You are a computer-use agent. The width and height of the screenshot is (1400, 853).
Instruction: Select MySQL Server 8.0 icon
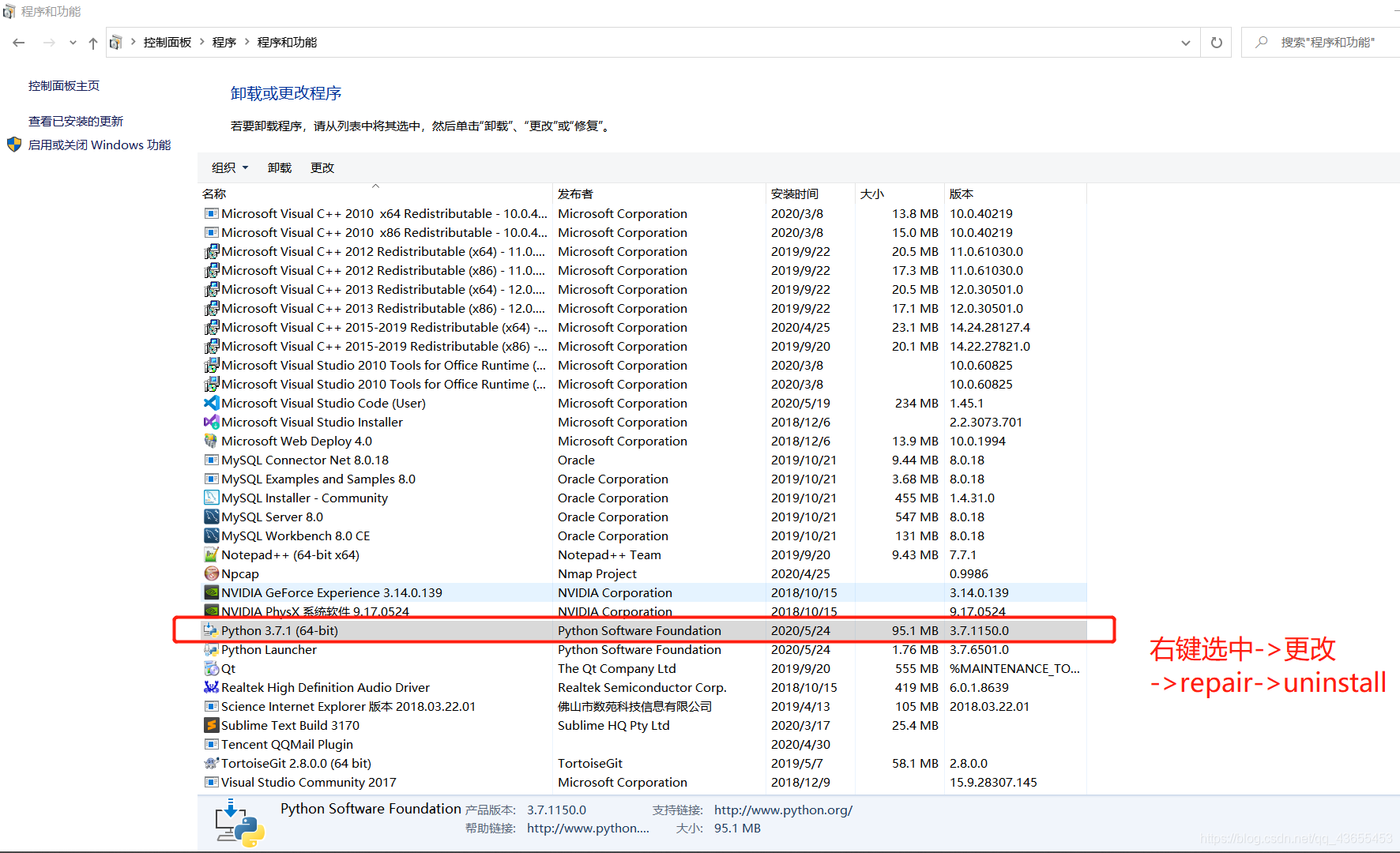(211, 517)
